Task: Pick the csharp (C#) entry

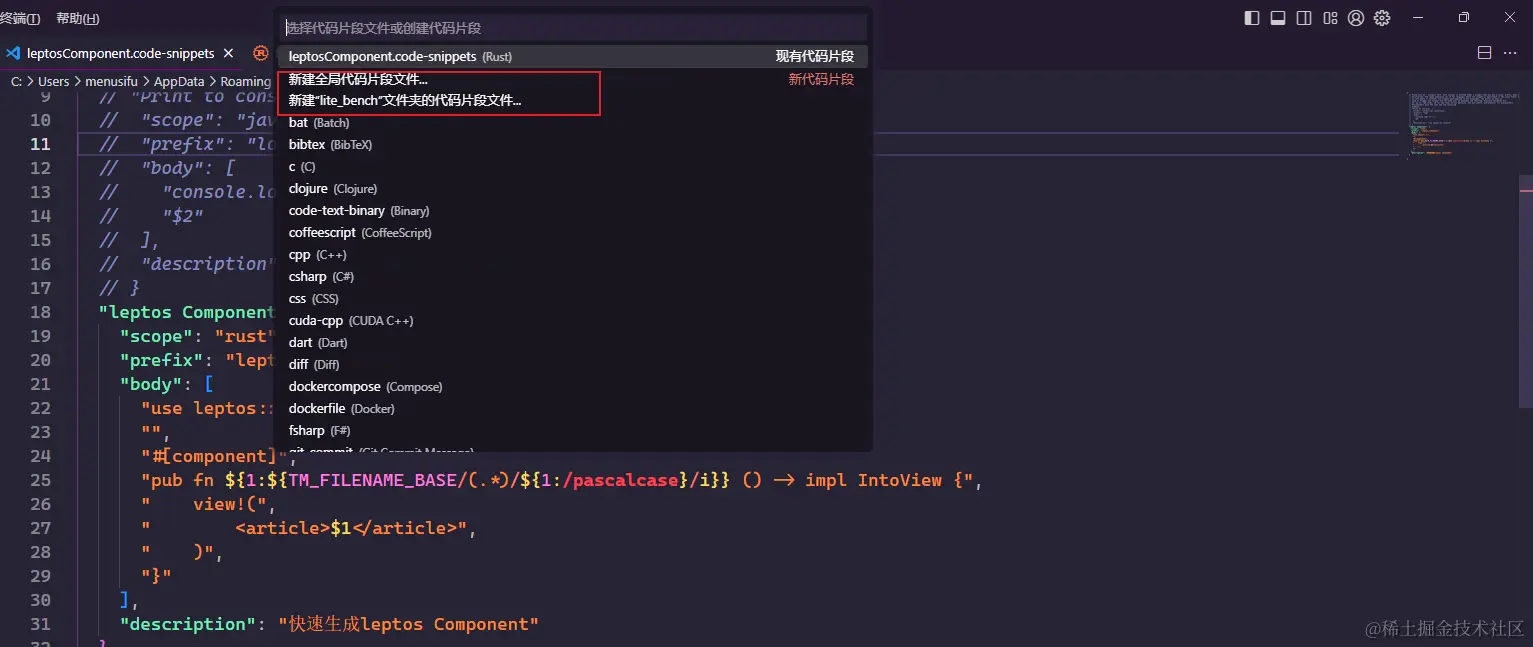Action: pyautogui.click(x=572, y=277)
